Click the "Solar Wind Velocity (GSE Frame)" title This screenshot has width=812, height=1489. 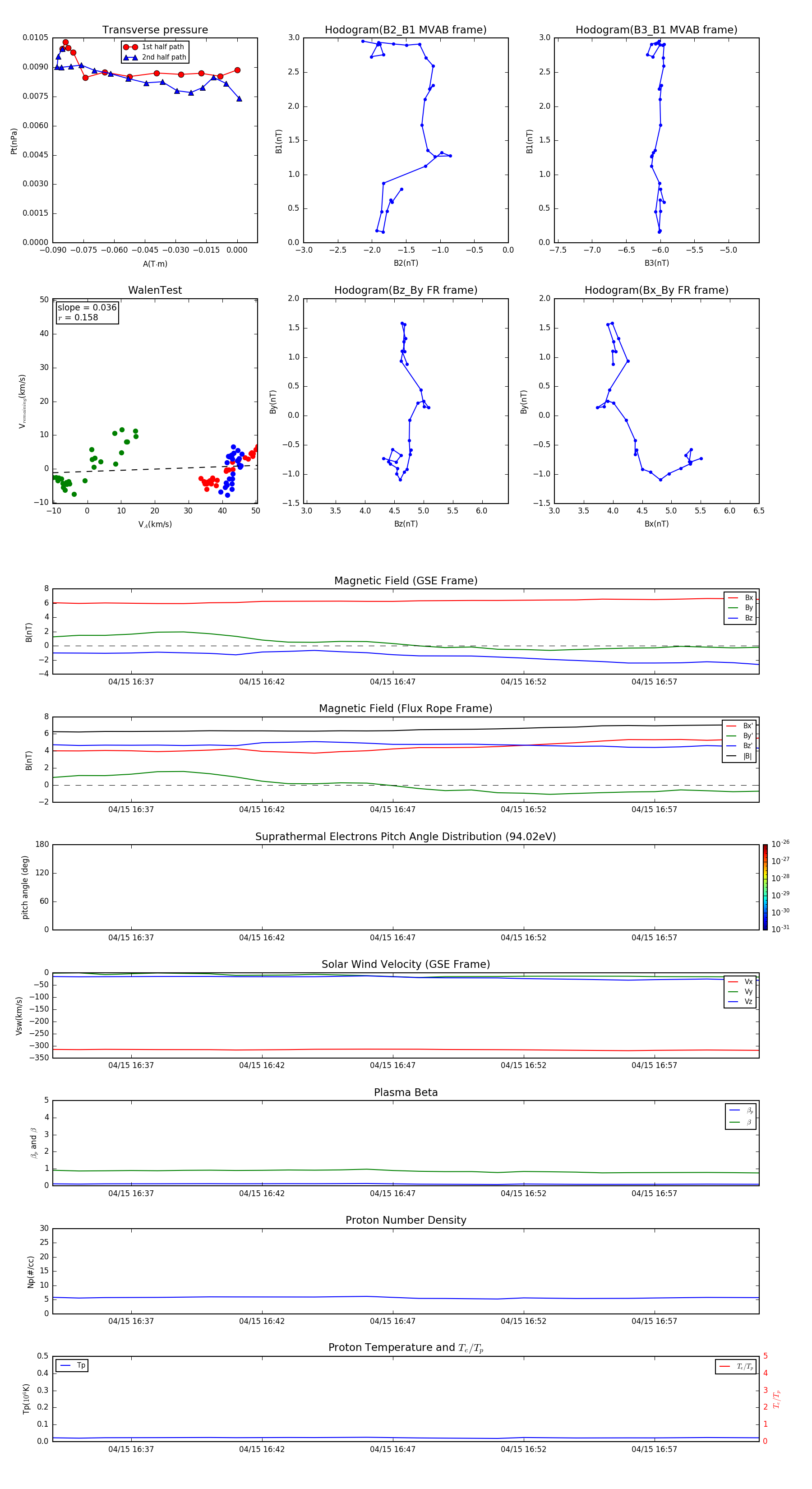point(406,965)
